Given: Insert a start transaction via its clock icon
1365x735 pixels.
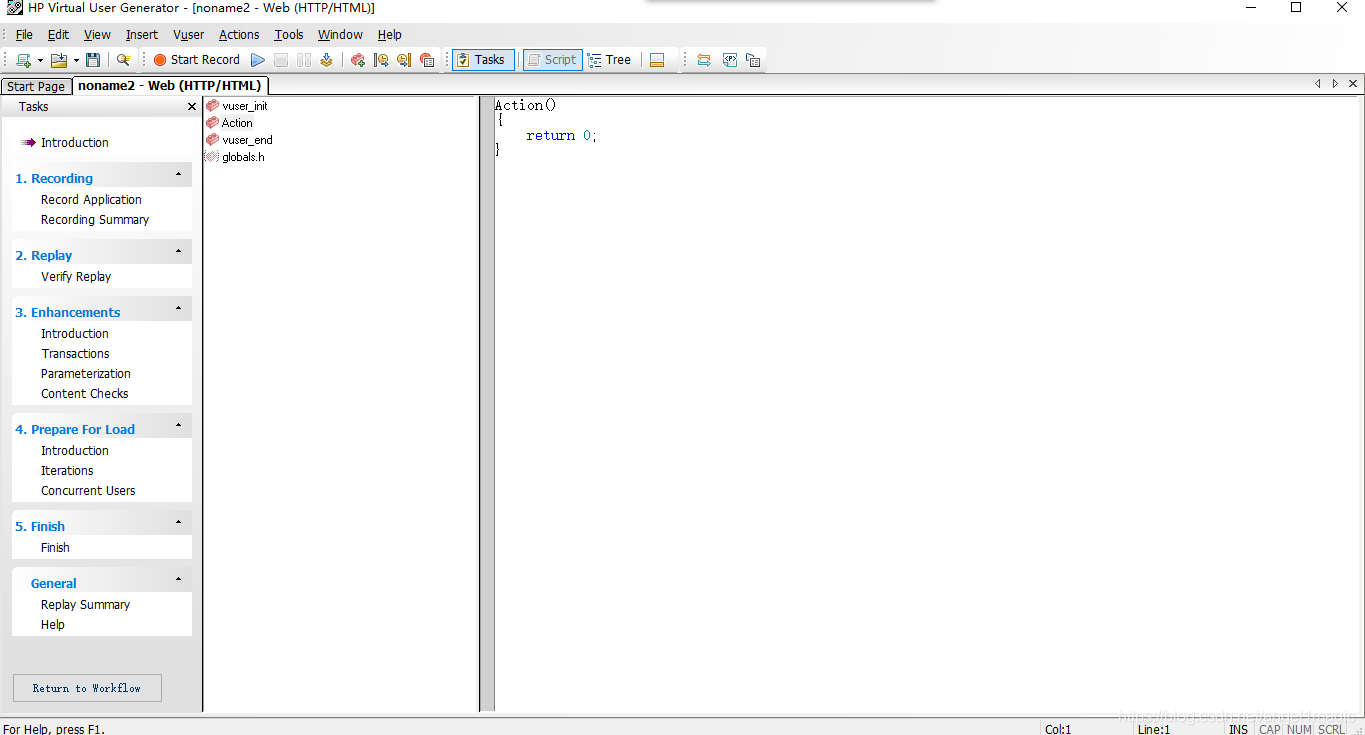Looking at the screenshot, I should (381, 60).
